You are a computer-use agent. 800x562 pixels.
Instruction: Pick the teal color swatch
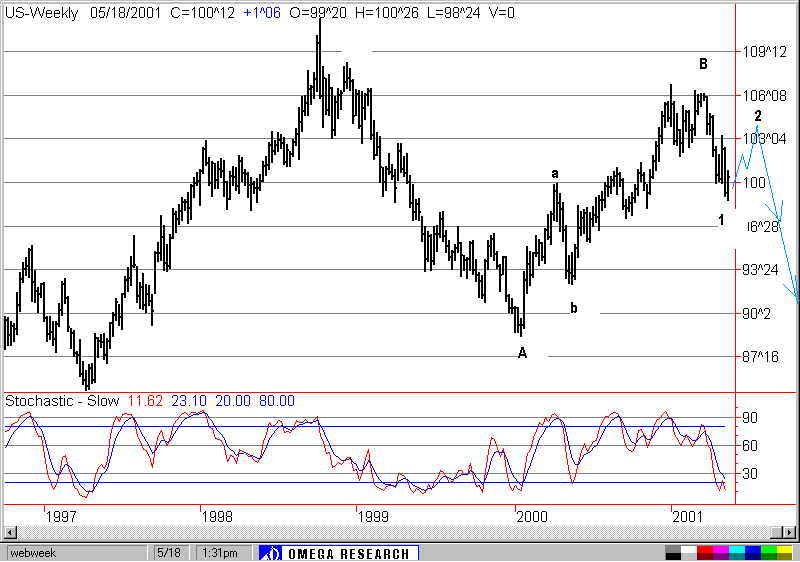point(737,556)
